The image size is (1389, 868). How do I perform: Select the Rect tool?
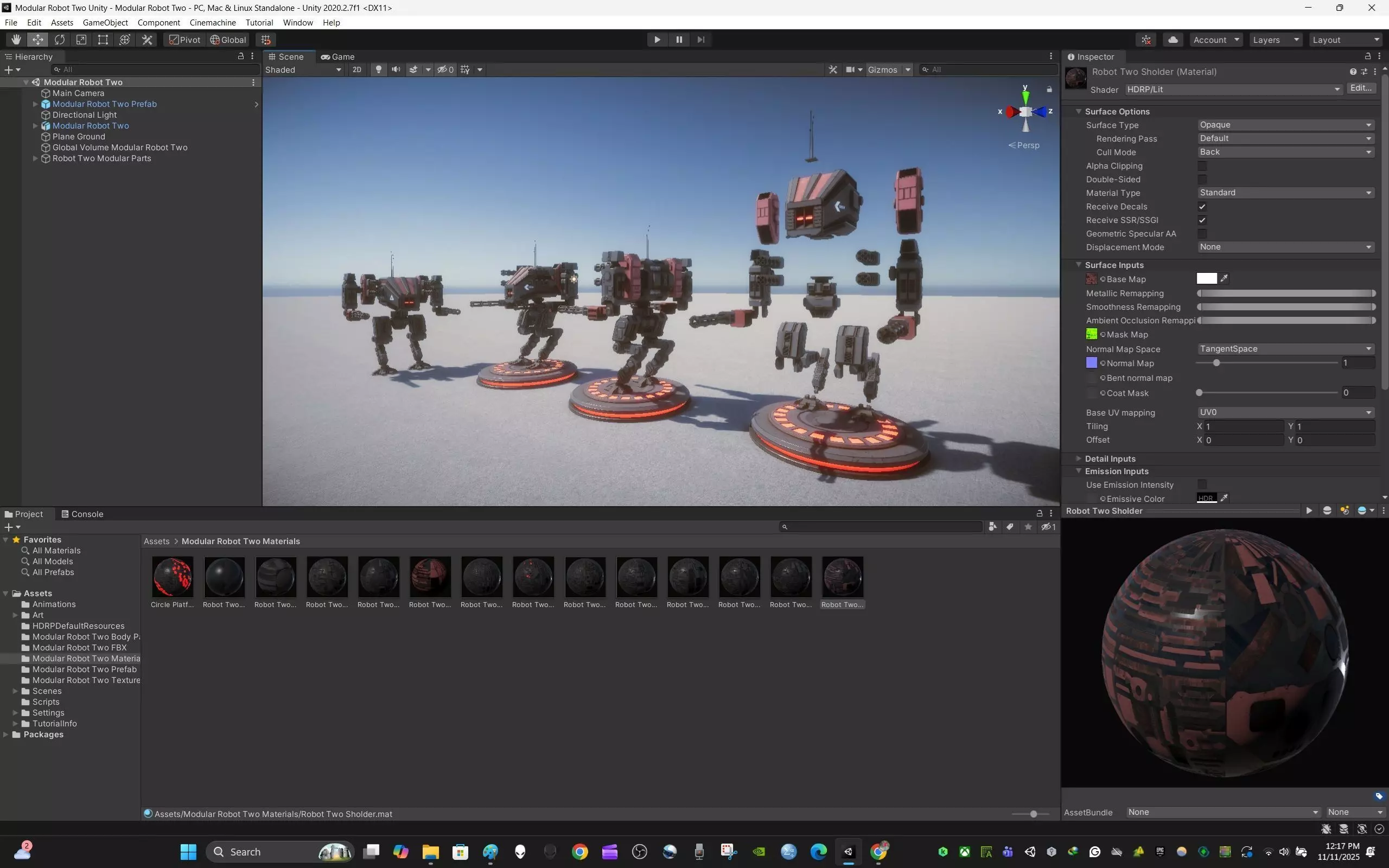[x=103, y=40]
